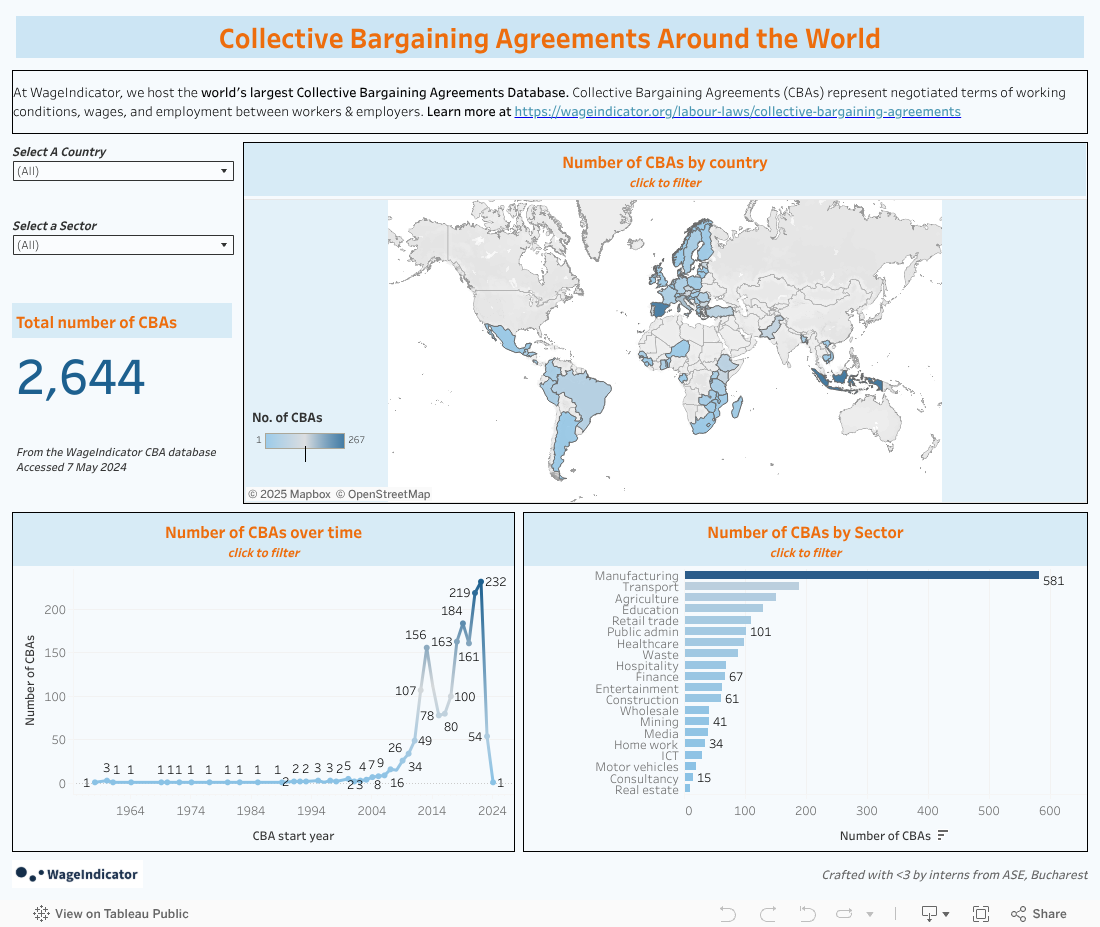Open the Download options icon
The image size is (1100, 927).
click(931, 913)
